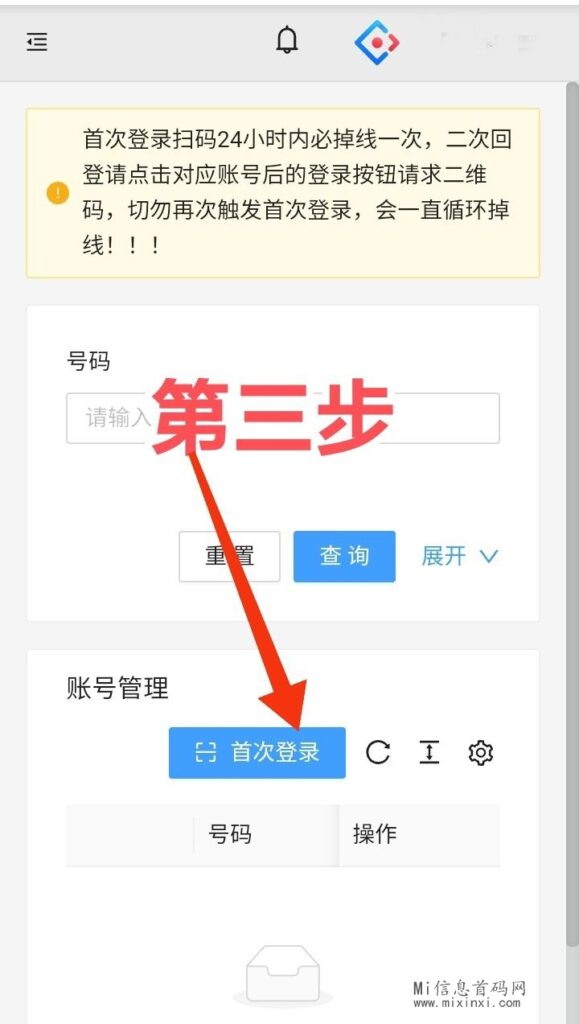Open the table density icon

pyautogui.click(x=429, y=752)
